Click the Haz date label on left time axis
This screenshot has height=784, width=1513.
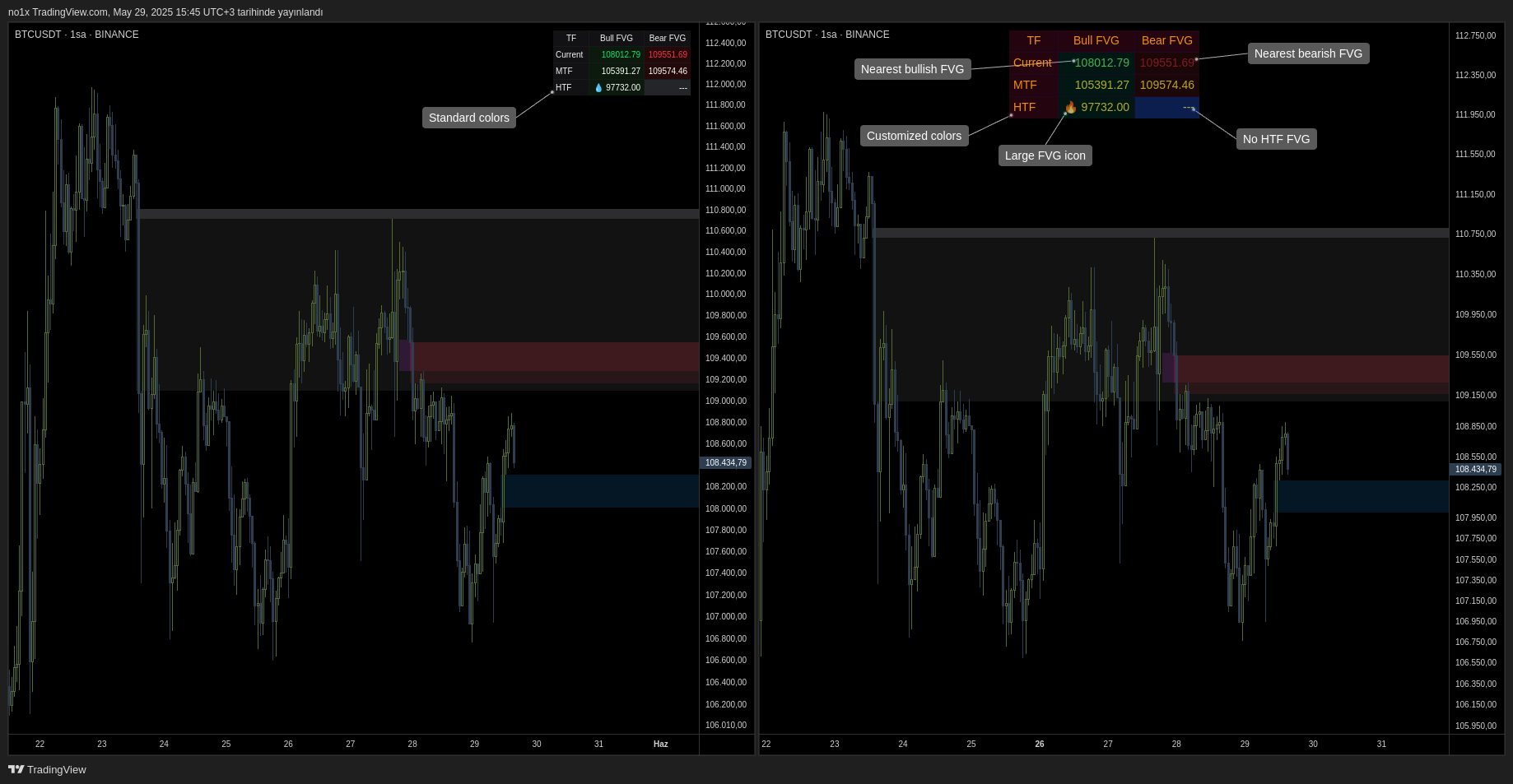pos(660,744)
